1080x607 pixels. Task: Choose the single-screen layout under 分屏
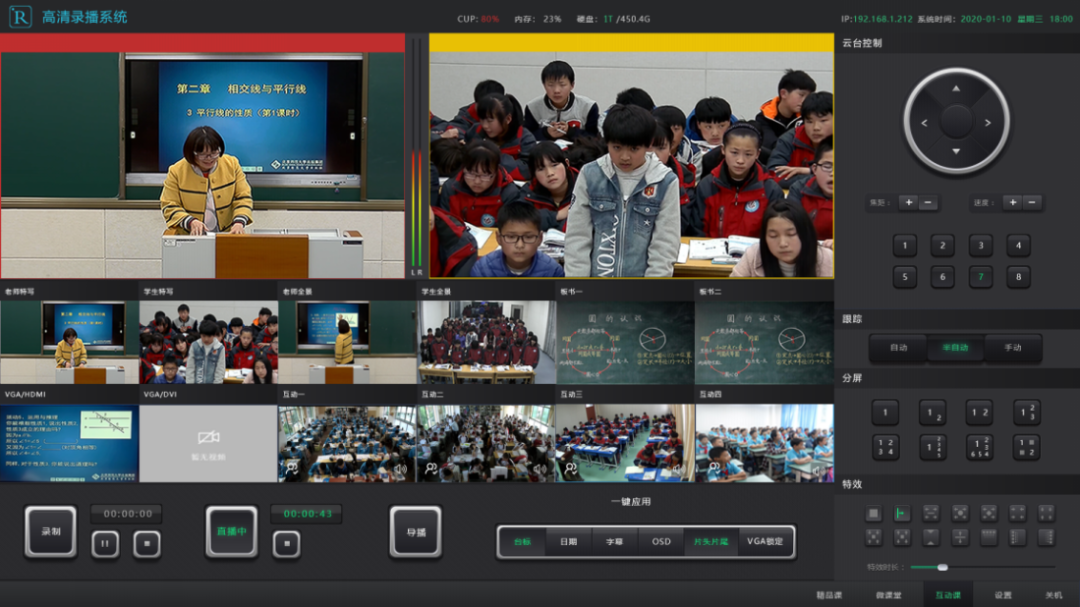tap(885, 412)
